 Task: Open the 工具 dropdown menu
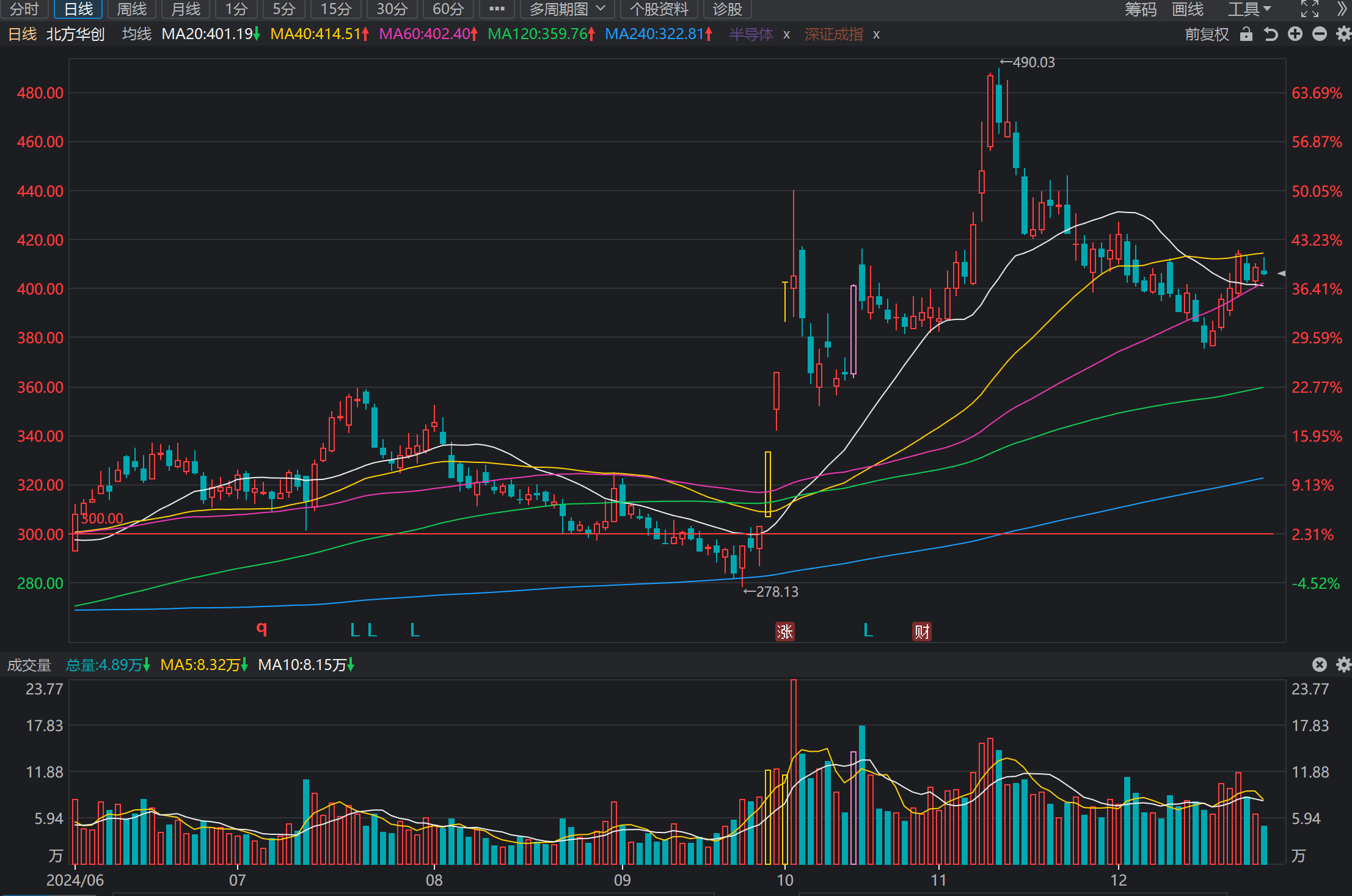1249,9
